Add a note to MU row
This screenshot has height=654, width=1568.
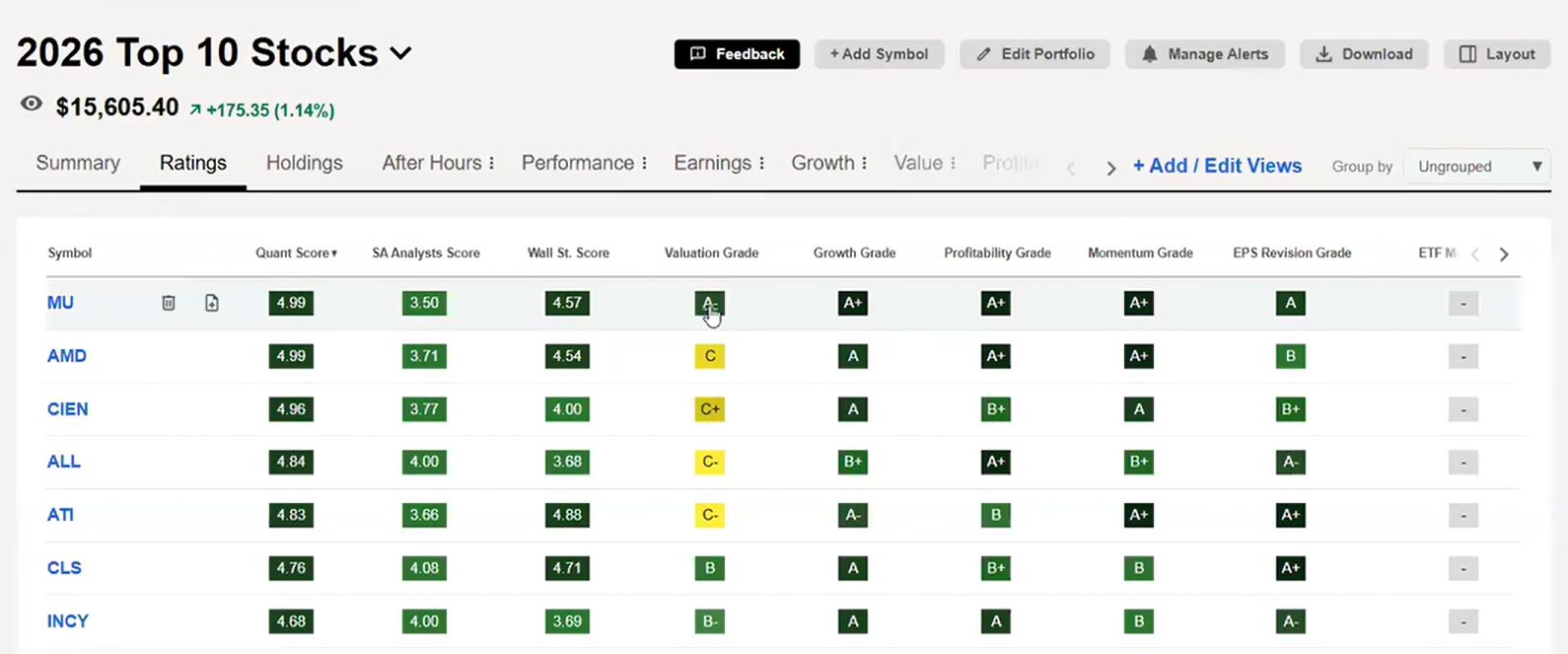point(212,303)
